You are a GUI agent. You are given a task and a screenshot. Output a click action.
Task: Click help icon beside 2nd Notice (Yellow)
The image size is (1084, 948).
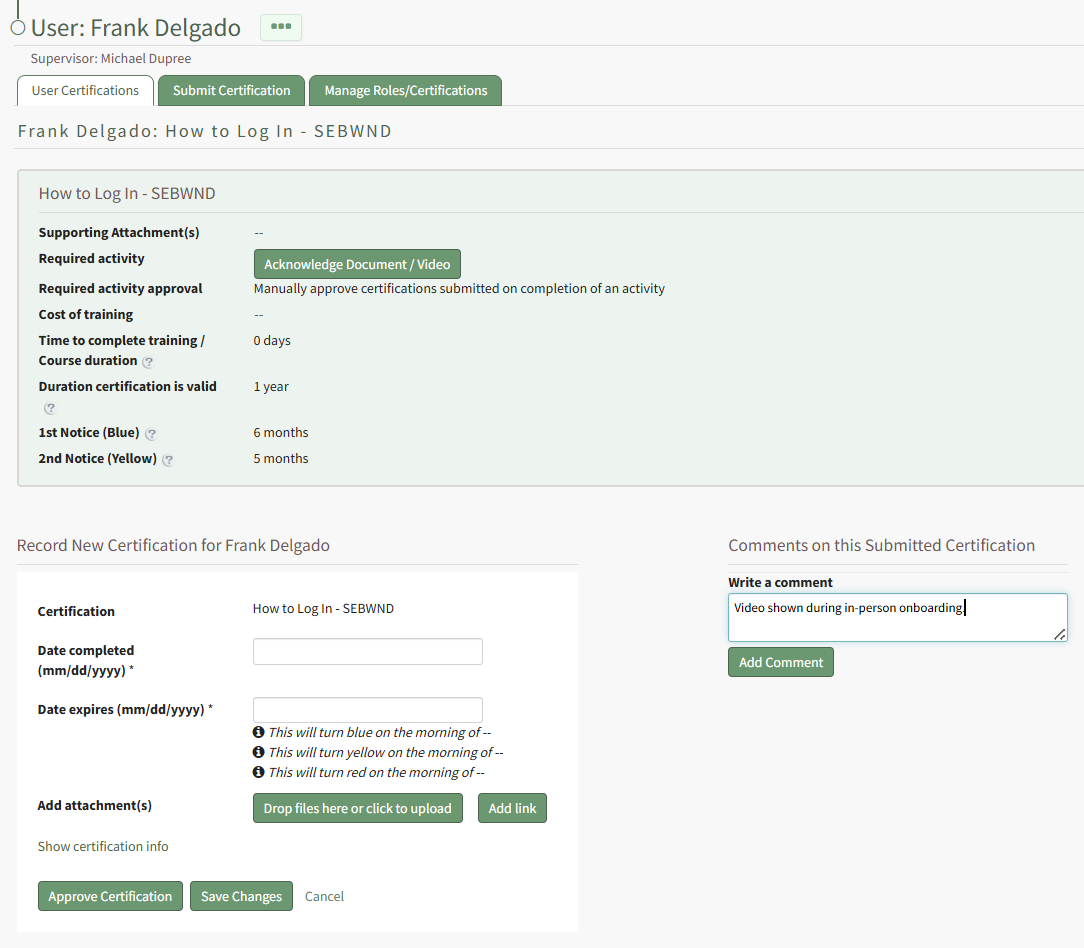168,460
